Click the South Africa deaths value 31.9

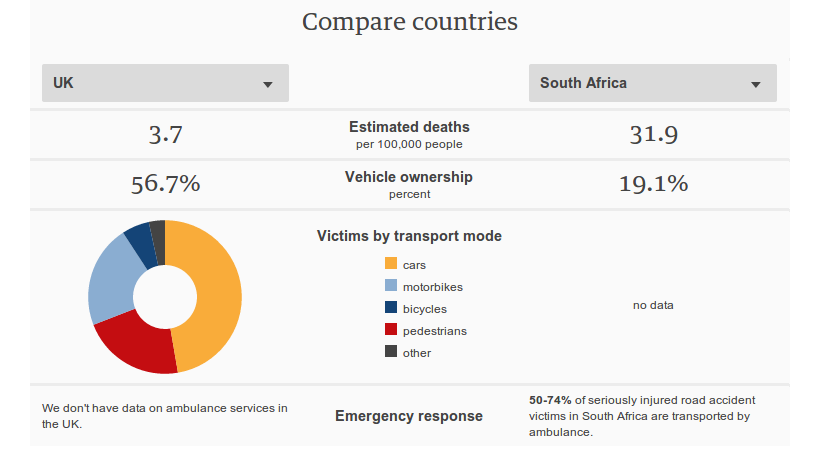tap(652, 135)
